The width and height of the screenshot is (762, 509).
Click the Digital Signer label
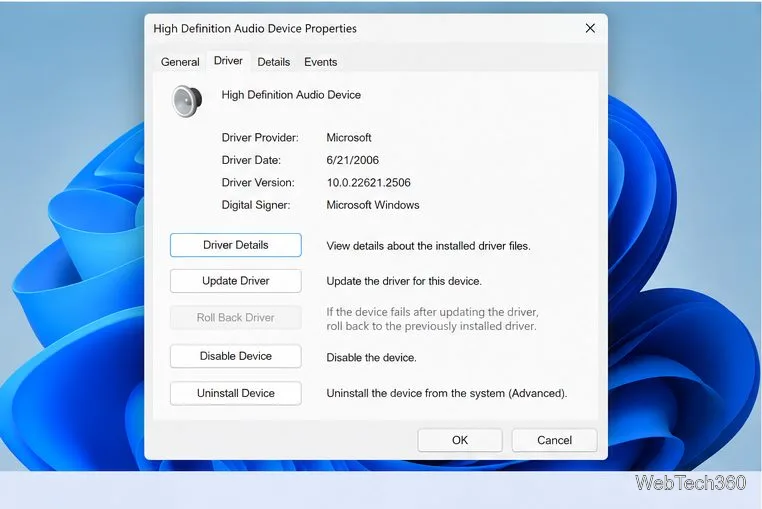click(x=256, y=205)
